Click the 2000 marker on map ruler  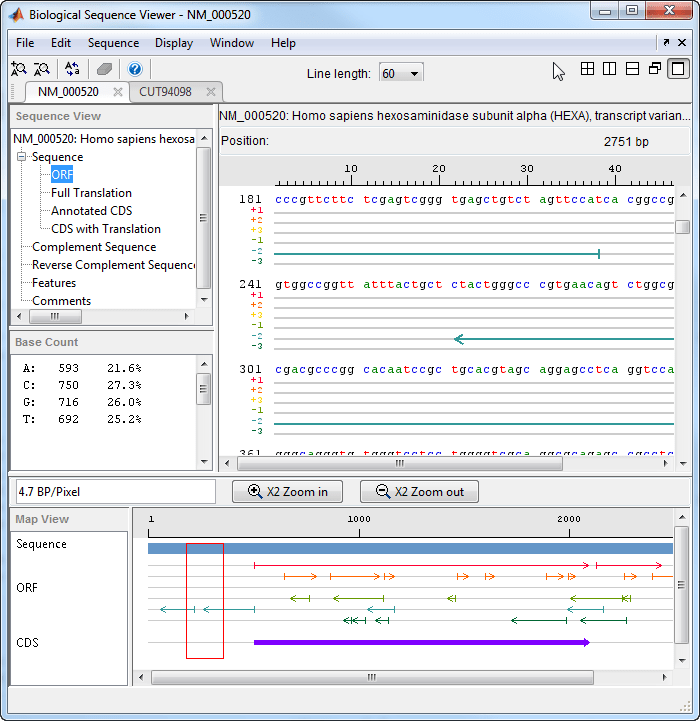click(569, 519)
